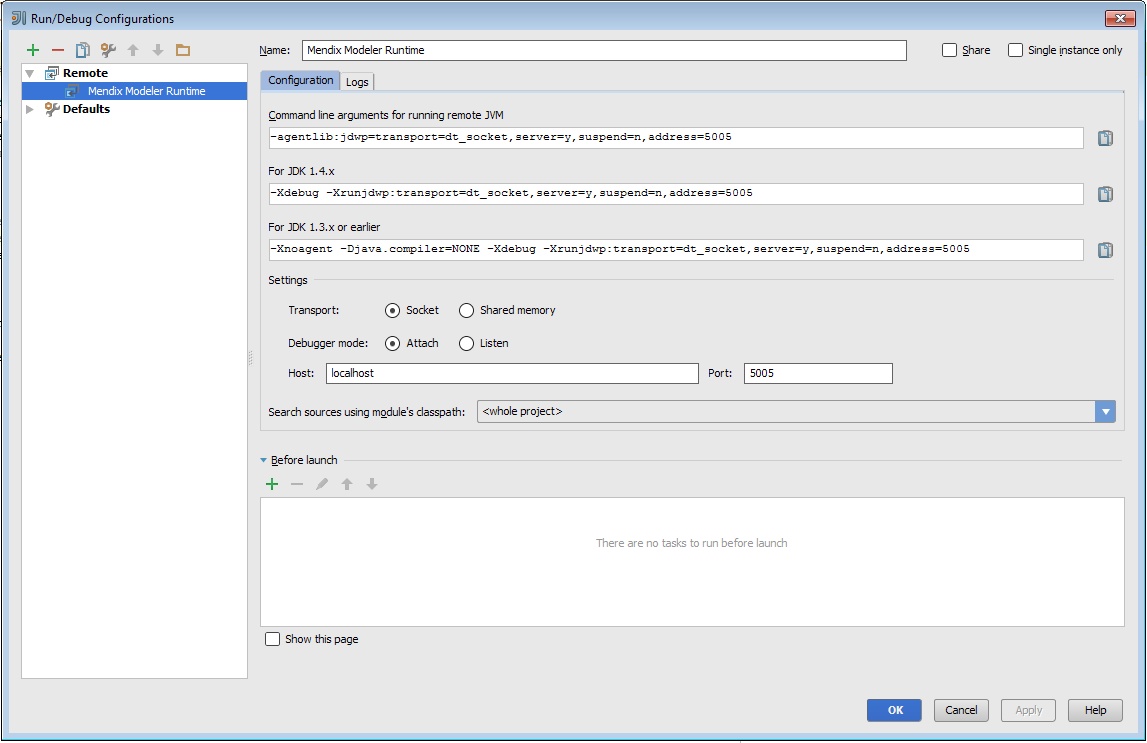This screenshot has width=1147, height=743.
Task: Create new configuration folder
Action: pyautogui.click(x=183, y=50)
